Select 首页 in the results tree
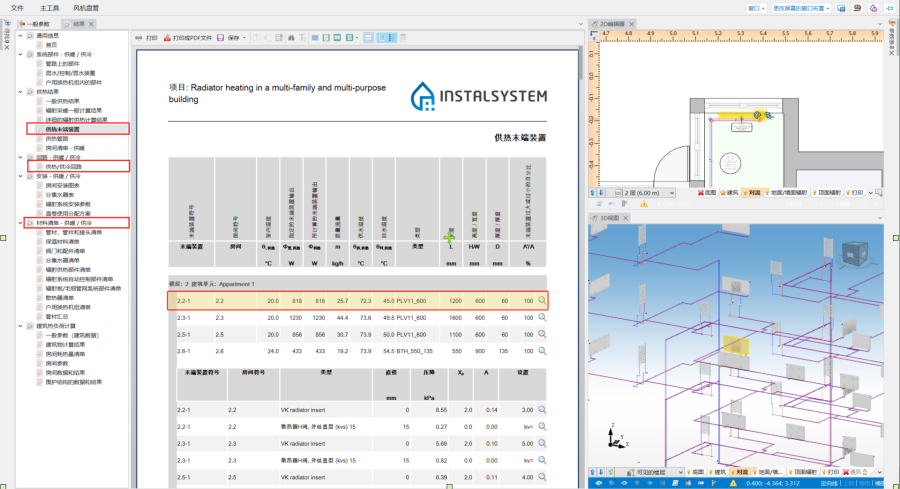Viewport: 900px width, 489px height. (x=51, y=45)
